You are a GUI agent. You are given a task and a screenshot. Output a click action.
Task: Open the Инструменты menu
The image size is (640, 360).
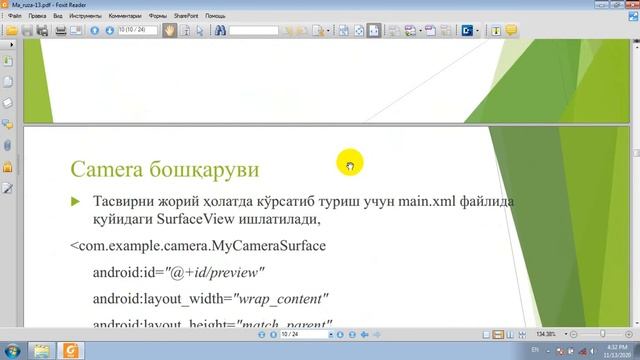tap(85, 16)
